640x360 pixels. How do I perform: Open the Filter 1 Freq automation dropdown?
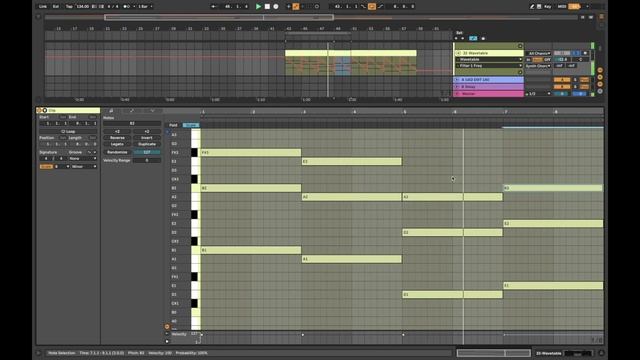[x=489, y=65]
